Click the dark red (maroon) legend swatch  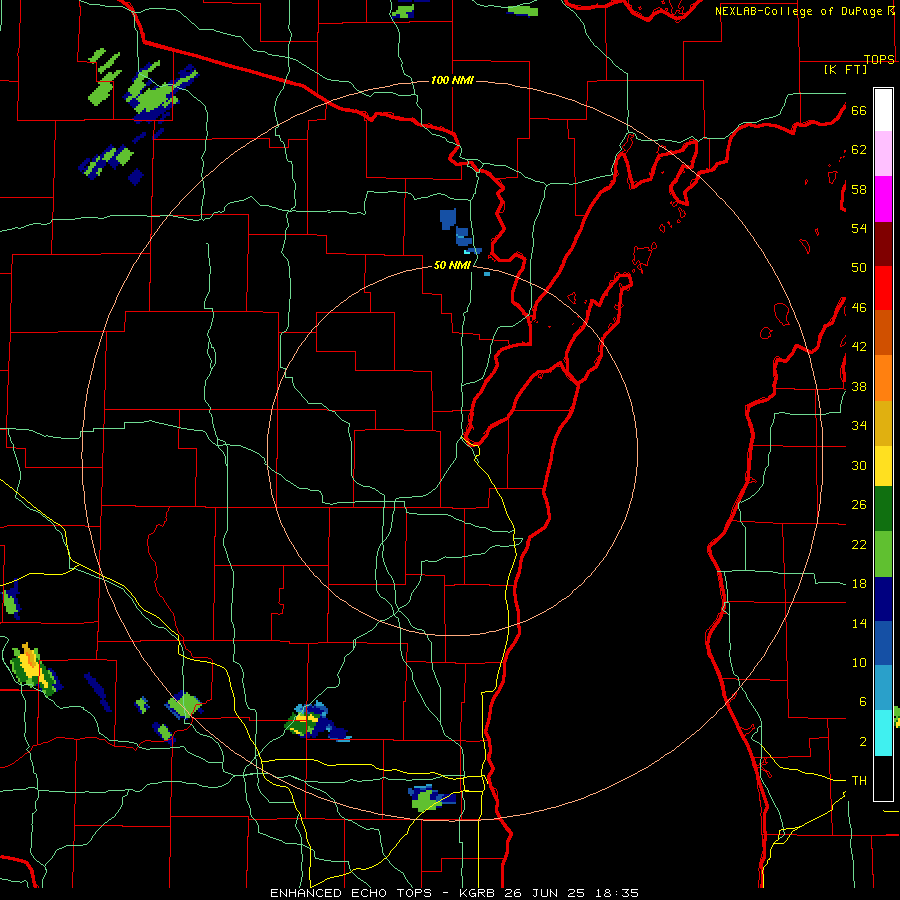point(883,244)
